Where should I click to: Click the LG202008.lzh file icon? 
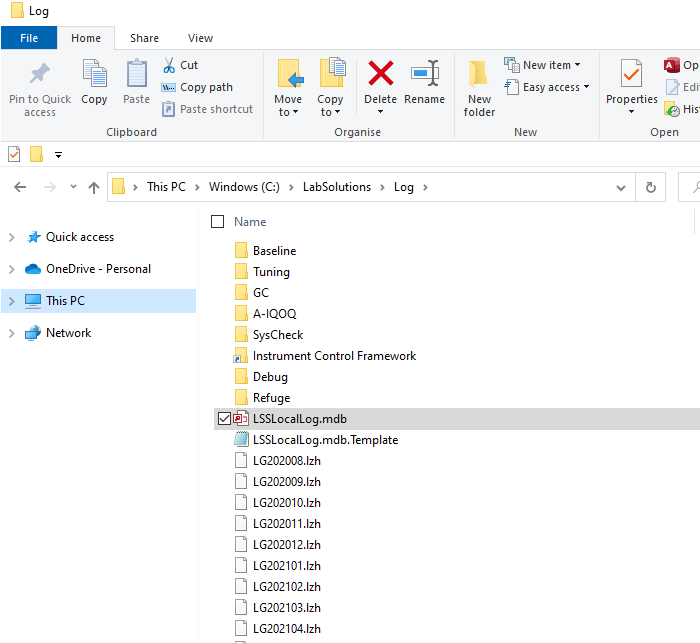[241, 461]
